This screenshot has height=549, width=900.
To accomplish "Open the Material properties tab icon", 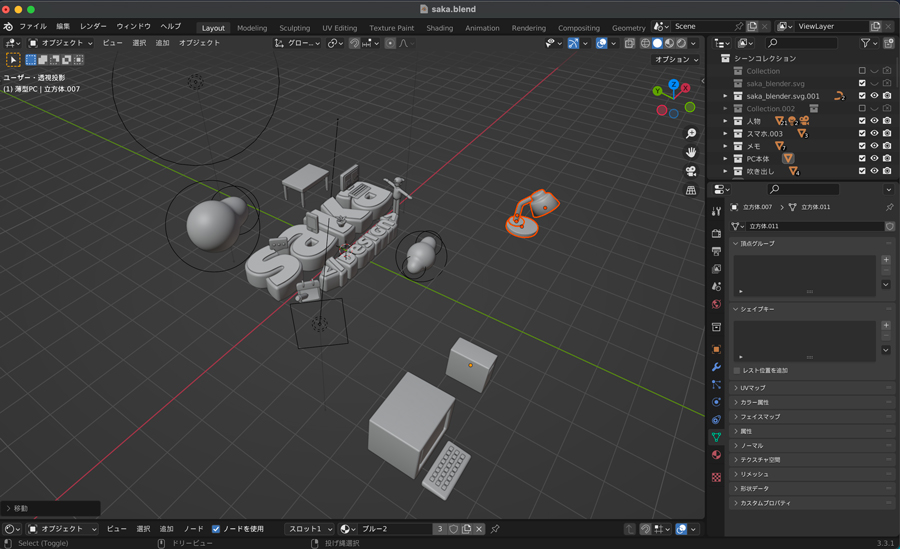I will (x=716, y=455).
